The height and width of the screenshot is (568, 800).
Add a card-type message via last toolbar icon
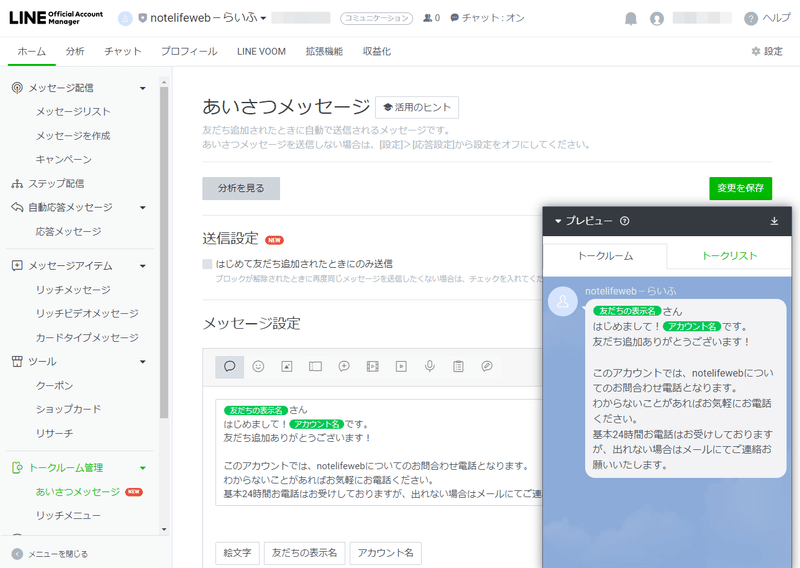pyautogui.click(x=487, y=366)
